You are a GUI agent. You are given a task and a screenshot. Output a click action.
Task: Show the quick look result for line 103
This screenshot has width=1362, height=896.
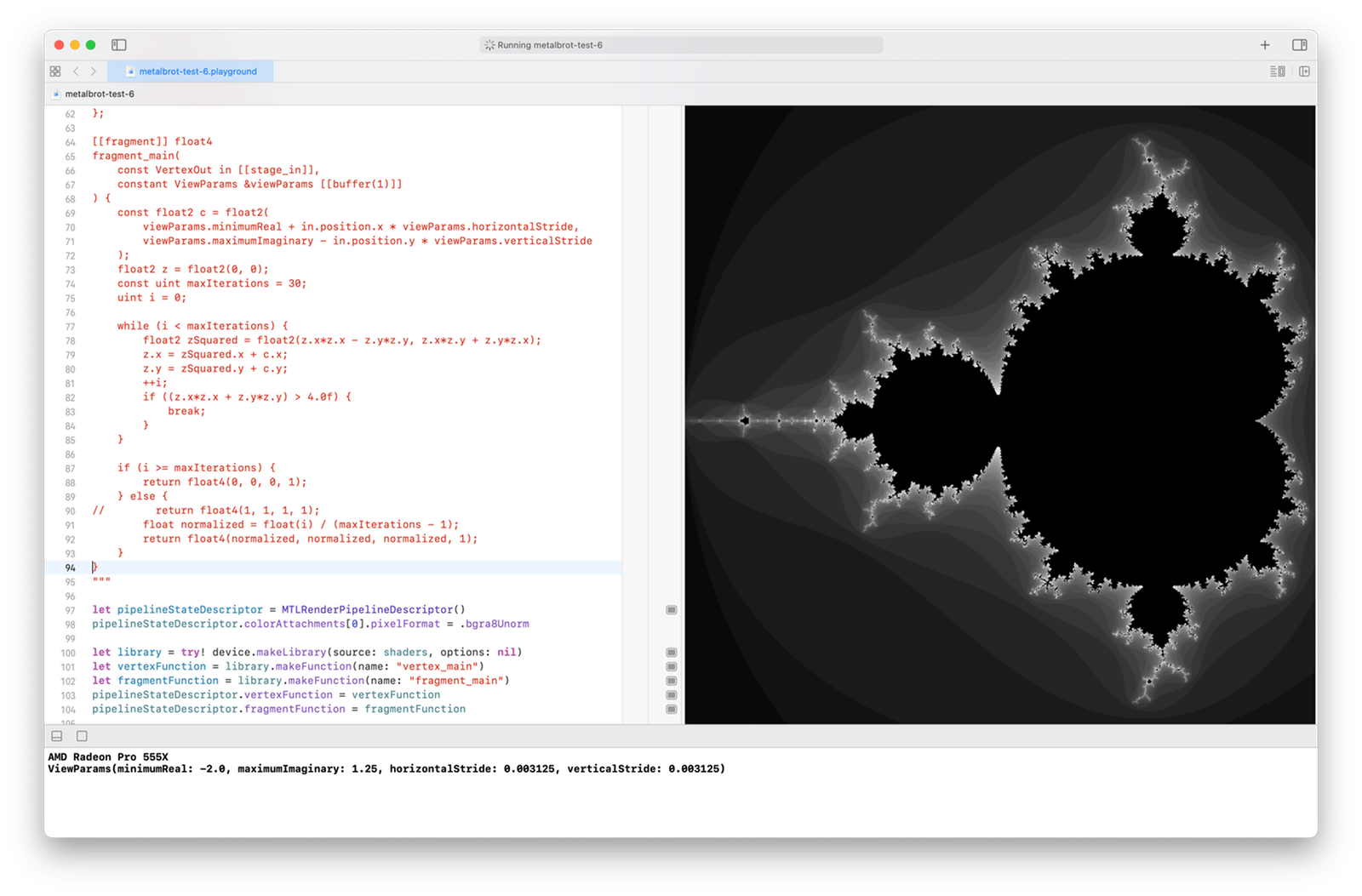click(x=672, y=695)
